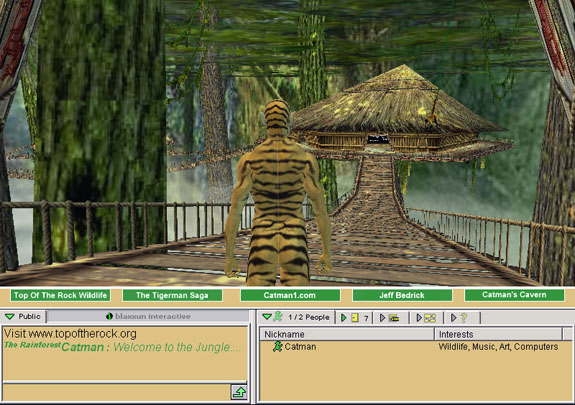Click the blaxxun interactive logo bar
Viewport: 575px width, 405px height.
(x=148, y=316)
